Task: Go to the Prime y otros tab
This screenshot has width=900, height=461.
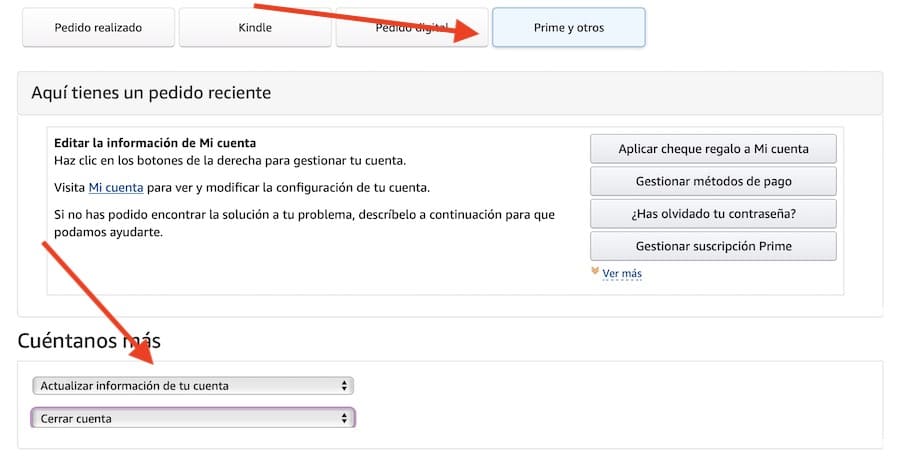Action: (x=568, y=28)
